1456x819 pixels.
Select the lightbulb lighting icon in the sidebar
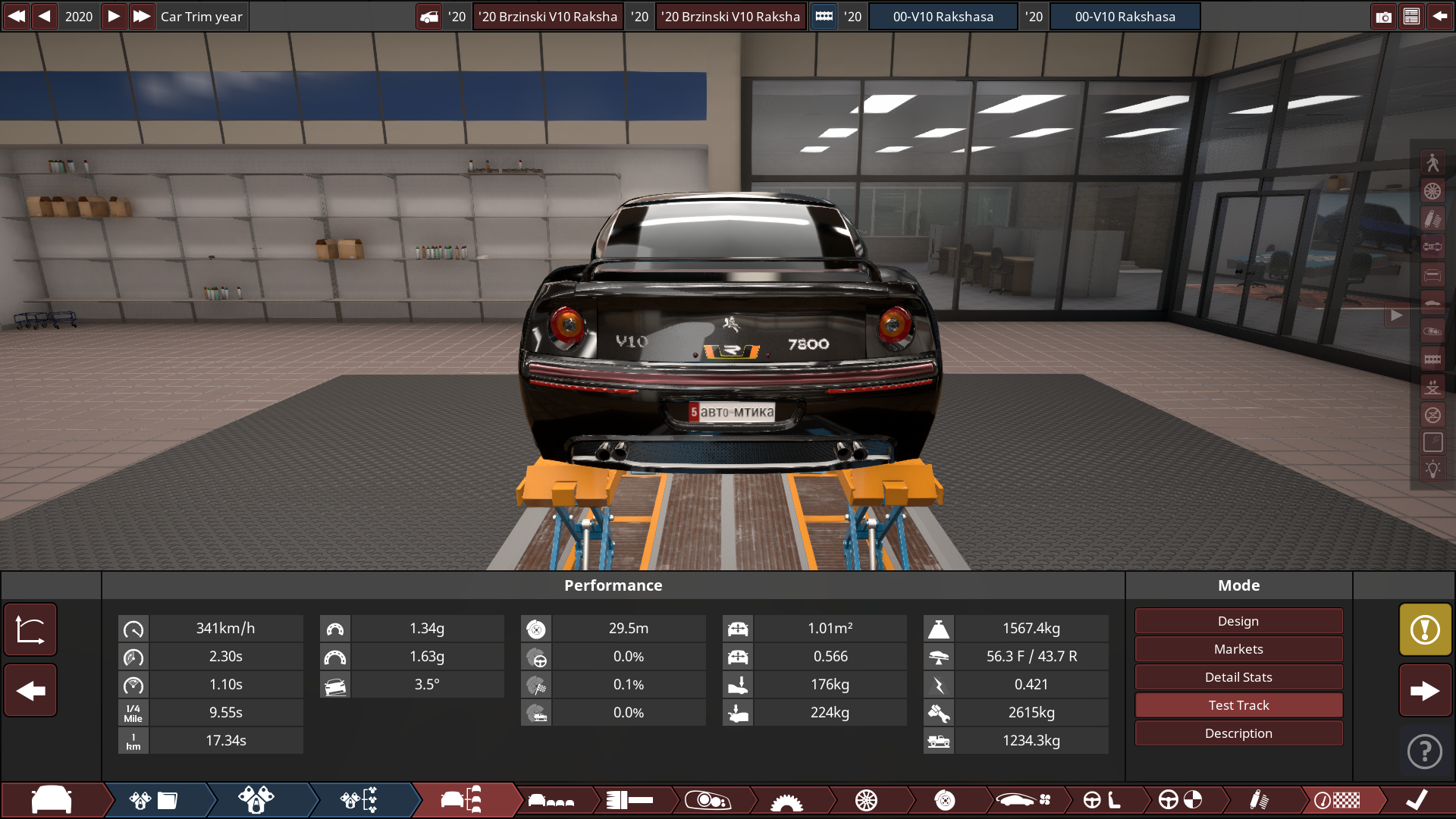click(1433, 469)
